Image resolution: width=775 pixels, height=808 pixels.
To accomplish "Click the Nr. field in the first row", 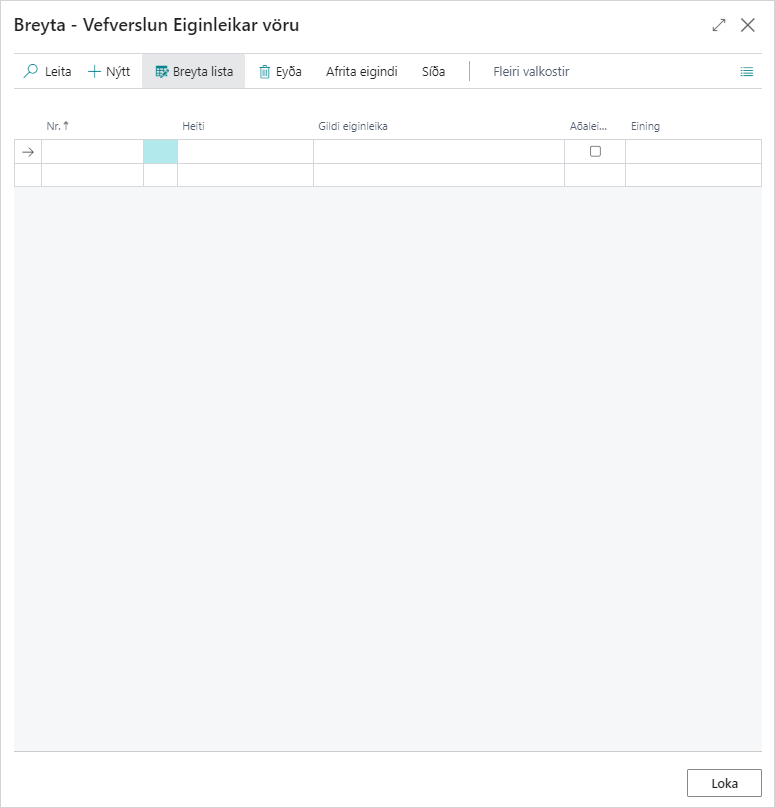I will pyautogui.click(x=92, y=152).
